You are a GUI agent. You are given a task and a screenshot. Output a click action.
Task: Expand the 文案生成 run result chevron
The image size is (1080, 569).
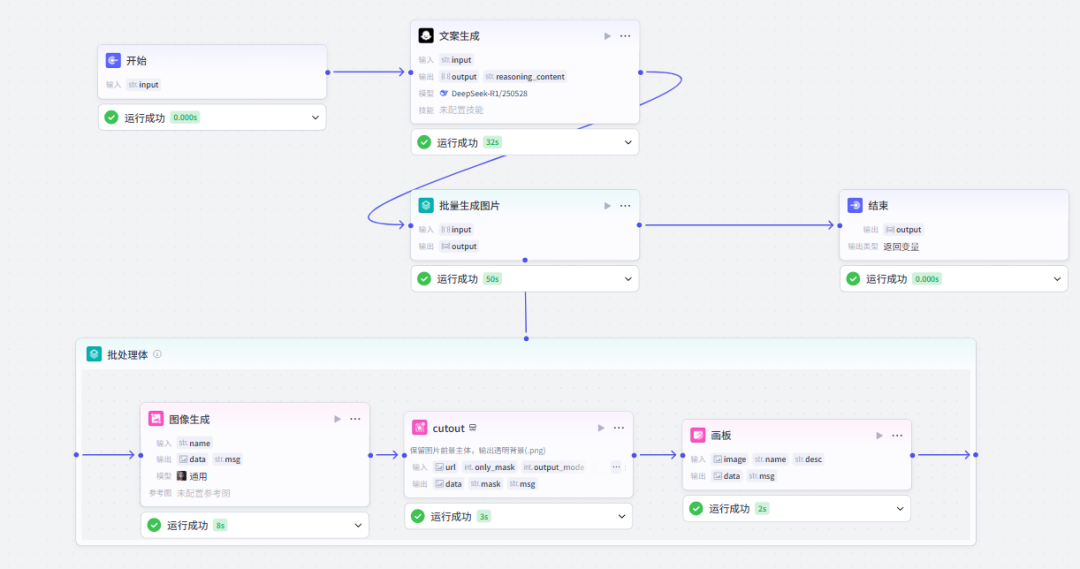coord(628,142)
